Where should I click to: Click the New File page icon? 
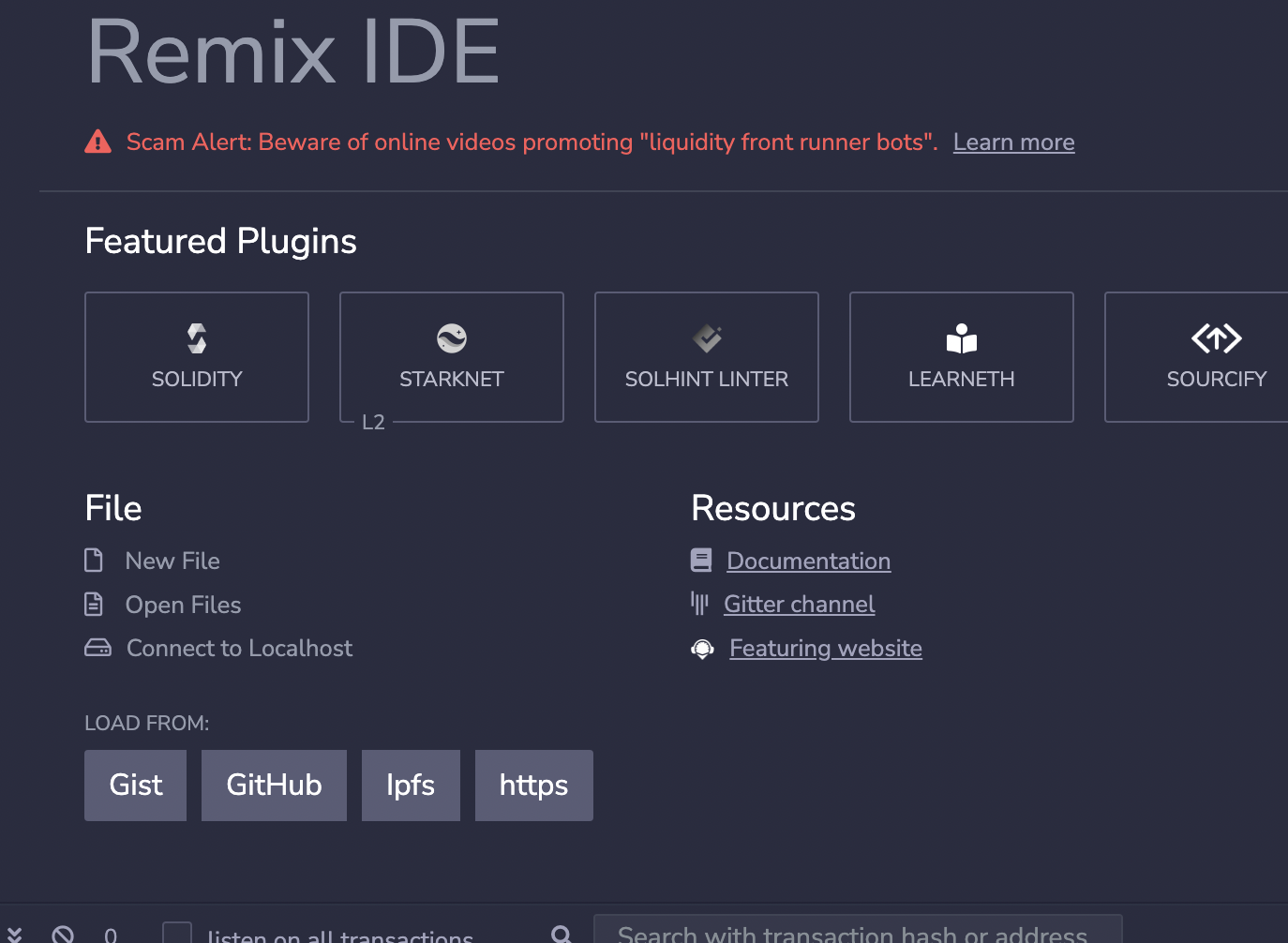coord(94,561)
